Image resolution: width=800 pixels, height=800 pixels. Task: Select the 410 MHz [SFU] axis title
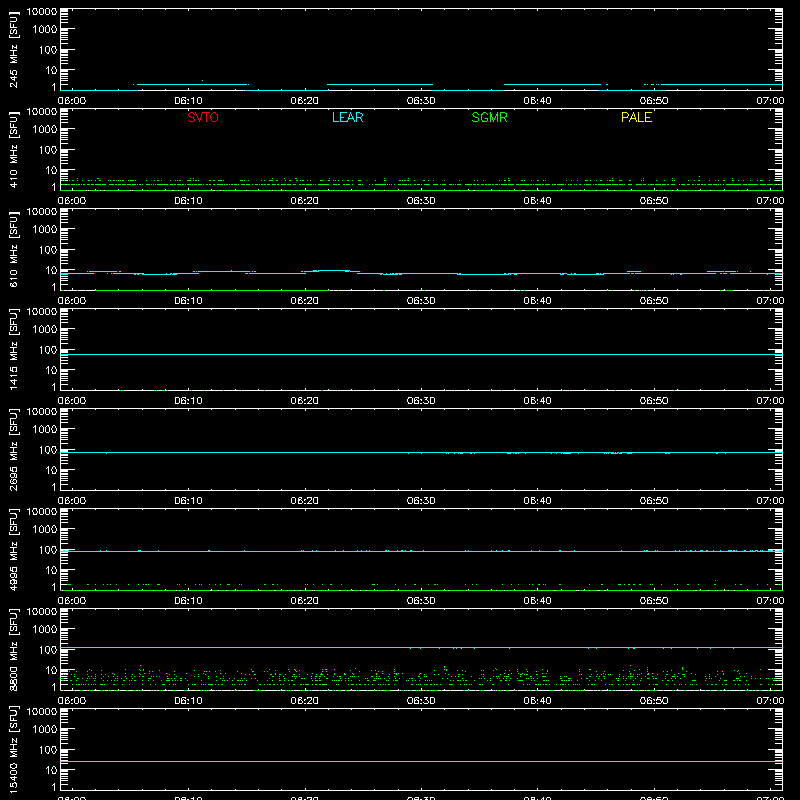point(14,150)
